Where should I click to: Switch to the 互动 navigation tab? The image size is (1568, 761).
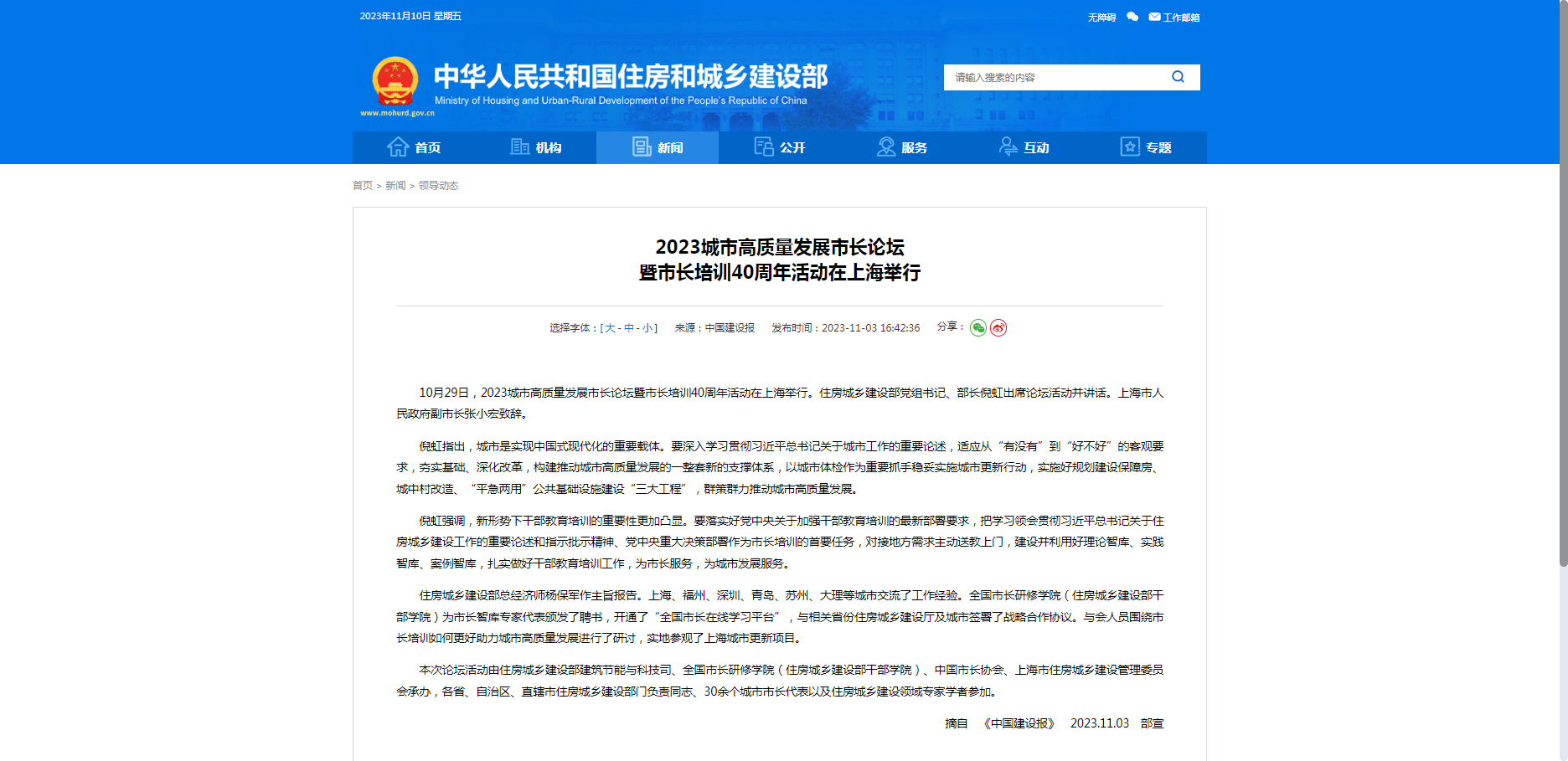coord(1024,147)
